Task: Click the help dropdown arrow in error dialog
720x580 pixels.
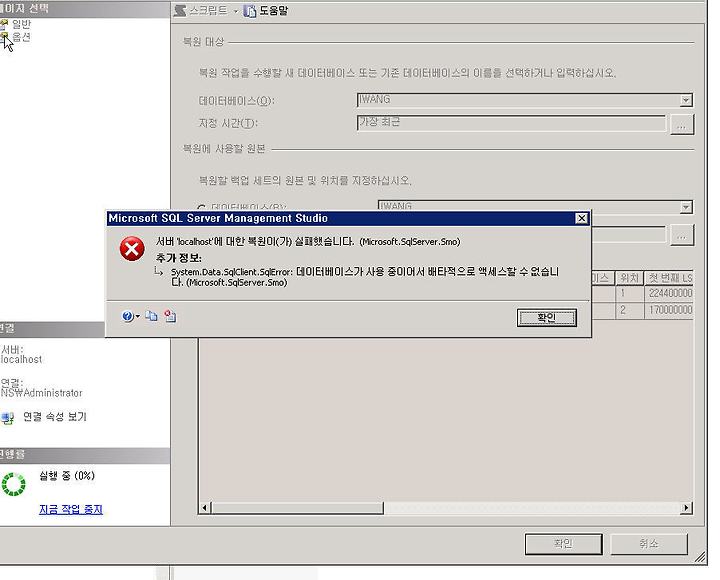Action: [x=137, y=316]
